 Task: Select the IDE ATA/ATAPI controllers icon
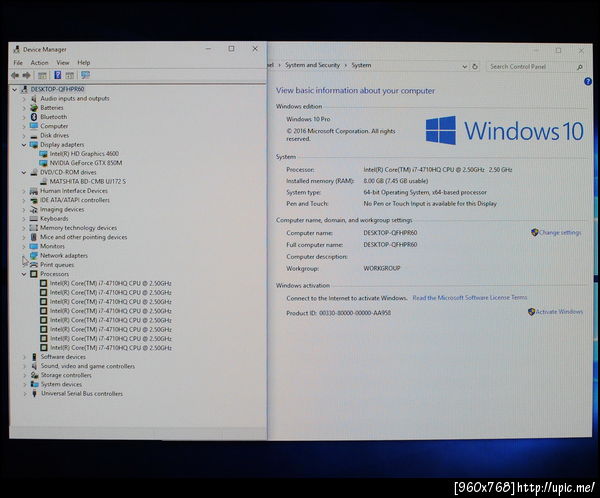point(34,200)
